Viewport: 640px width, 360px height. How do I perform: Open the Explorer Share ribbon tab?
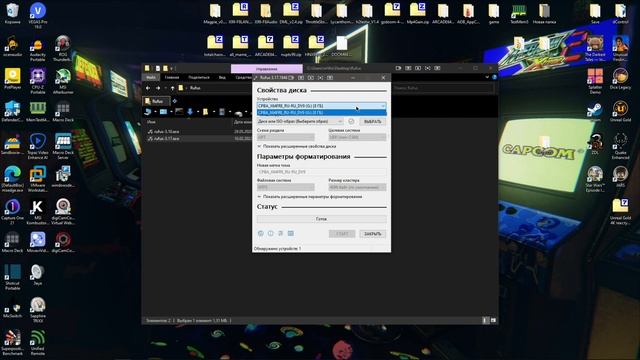tap(199, 77)
